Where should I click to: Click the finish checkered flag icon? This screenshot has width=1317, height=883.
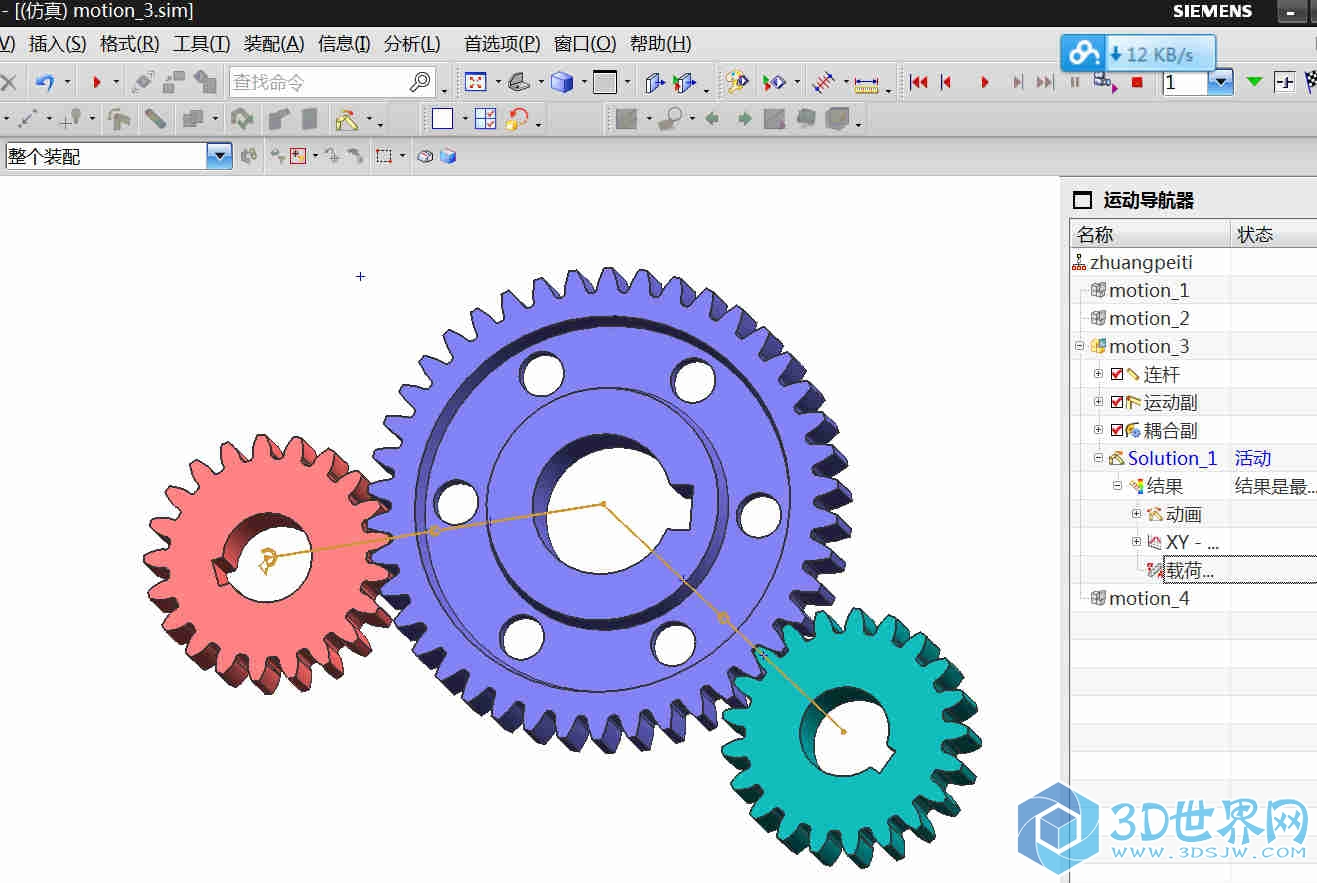(1311, 82)
